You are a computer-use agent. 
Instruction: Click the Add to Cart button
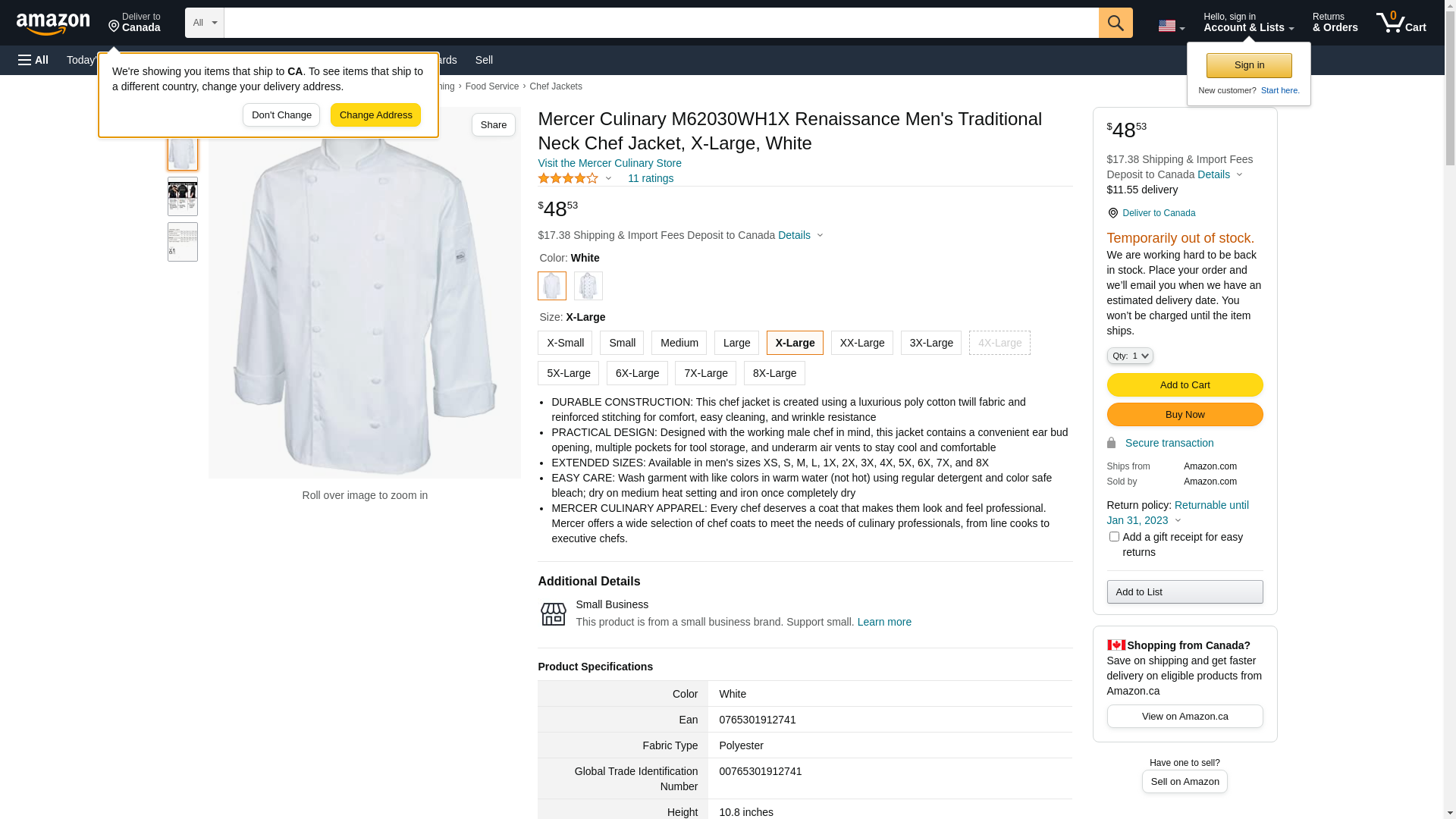coord(1185,384)
